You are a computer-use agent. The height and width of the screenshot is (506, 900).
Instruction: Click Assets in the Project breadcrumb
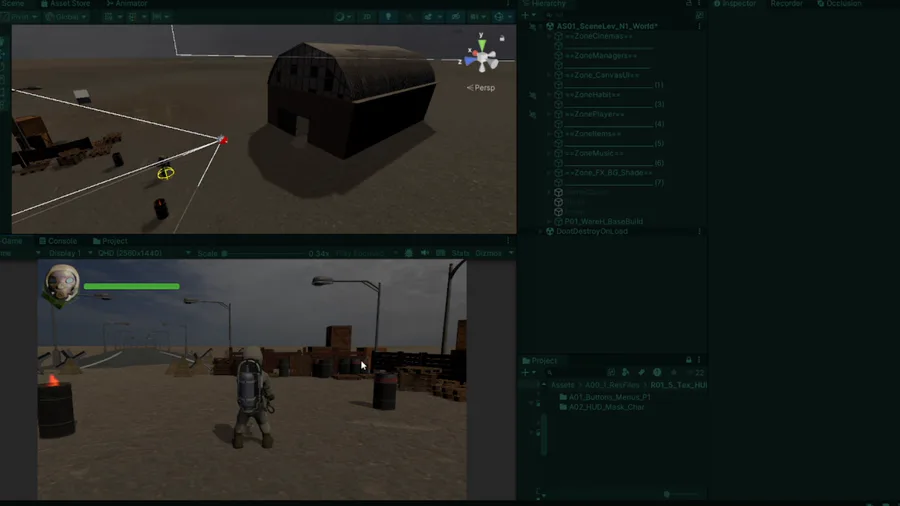(562, 385)
